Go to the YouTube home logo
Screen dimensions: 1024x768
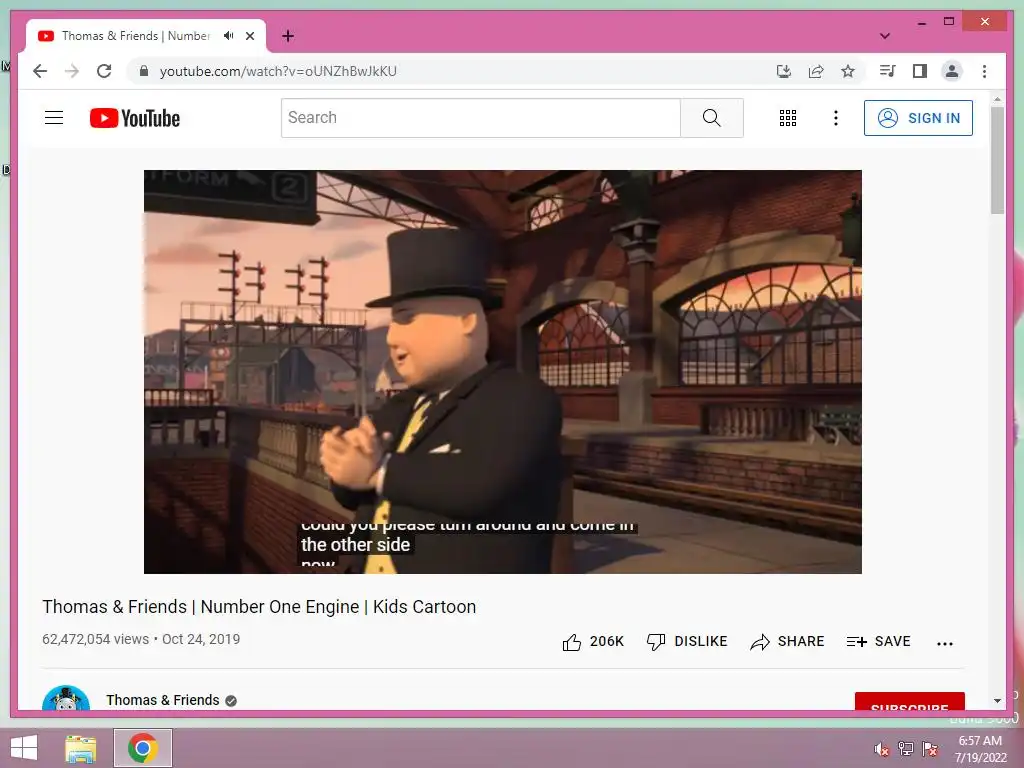click(135, 118)
